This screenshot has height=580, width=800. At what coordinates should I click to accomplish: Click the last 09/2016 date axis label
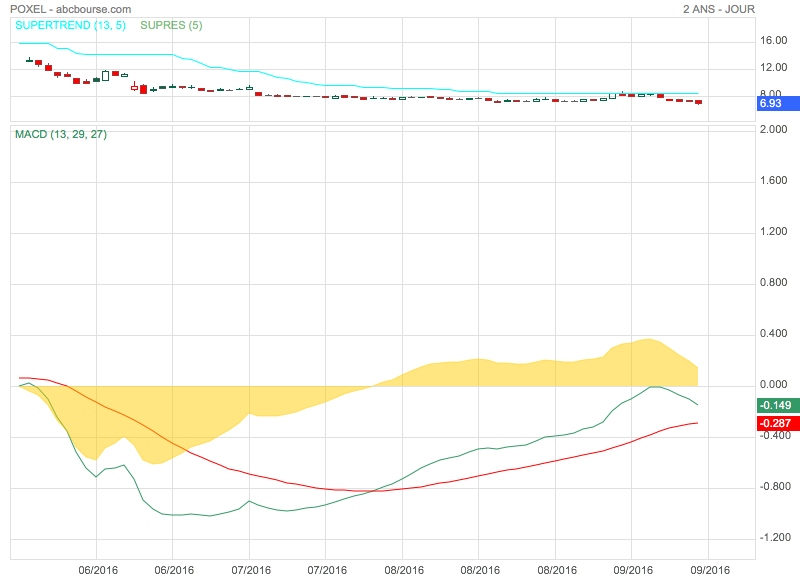pos(710,570)
